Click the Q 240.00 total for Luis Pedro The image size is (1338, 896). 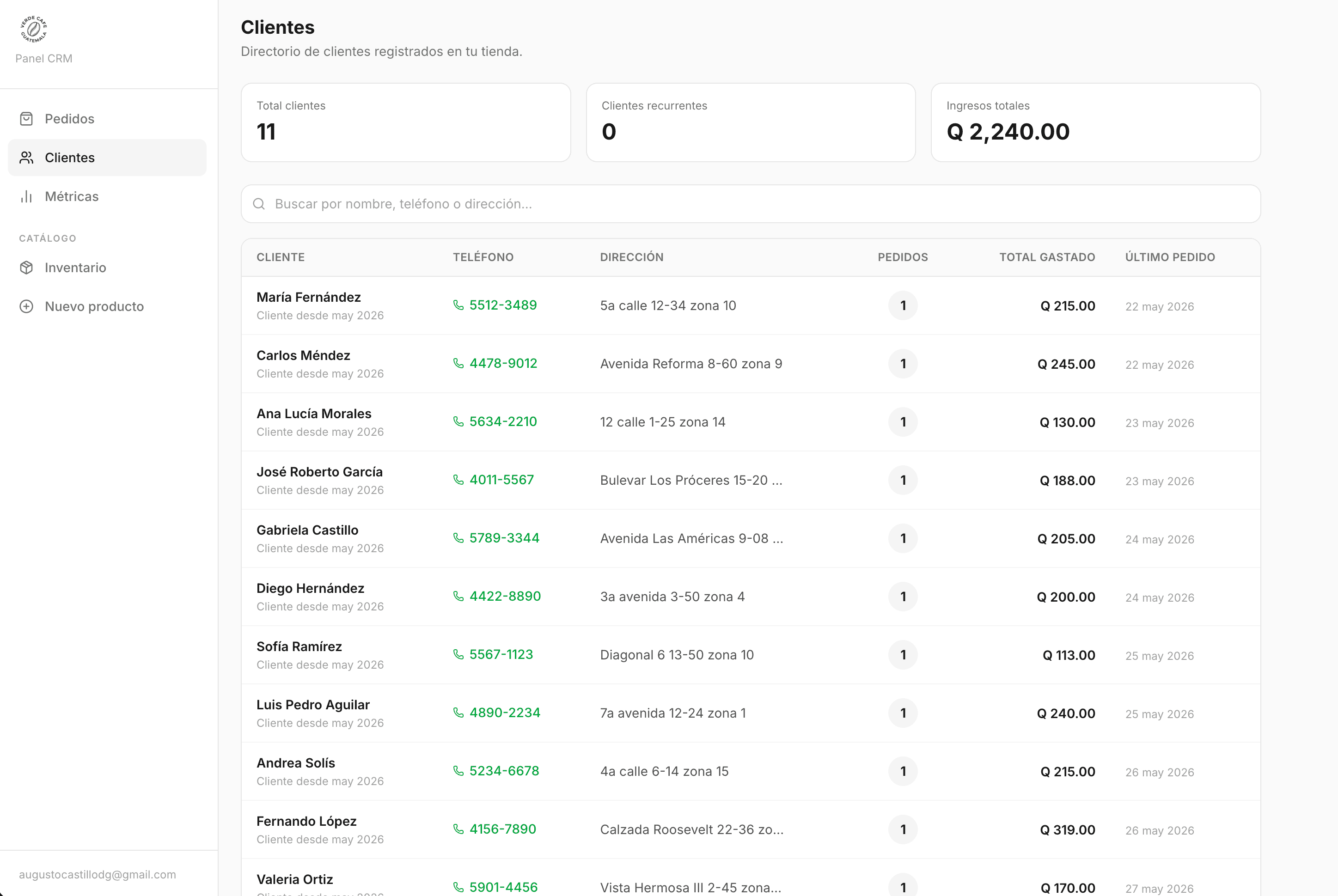(1066, 714)
